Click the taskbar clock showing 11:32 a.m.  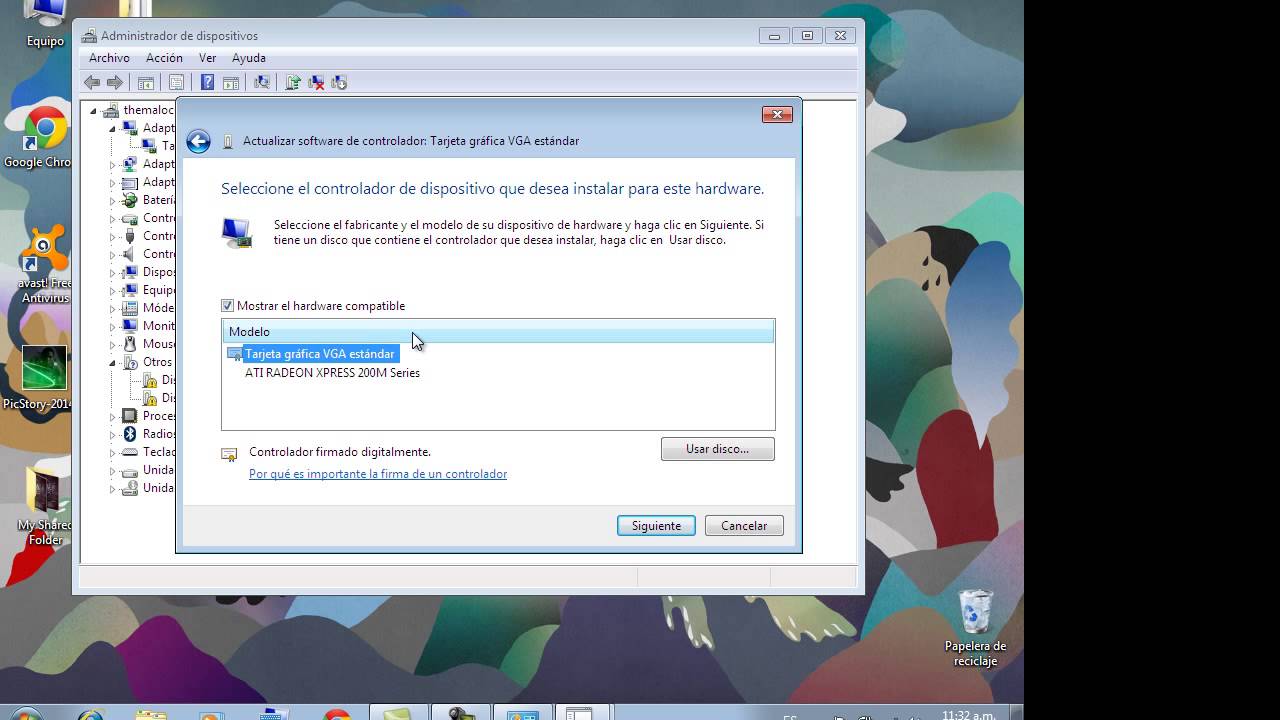(x=967, y=714)
